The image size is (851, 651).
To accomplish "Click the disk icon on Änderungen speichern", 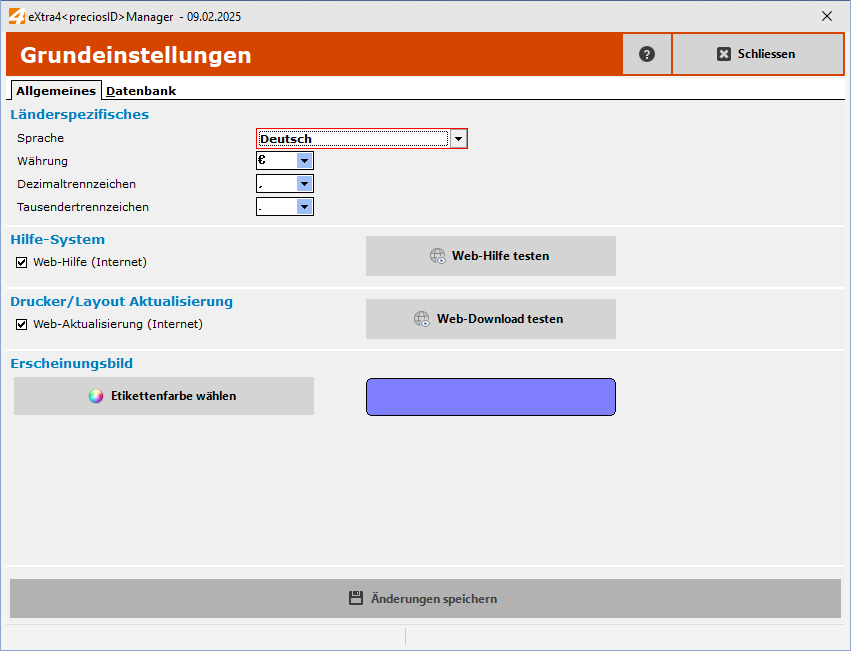I will tap(355, 598).
